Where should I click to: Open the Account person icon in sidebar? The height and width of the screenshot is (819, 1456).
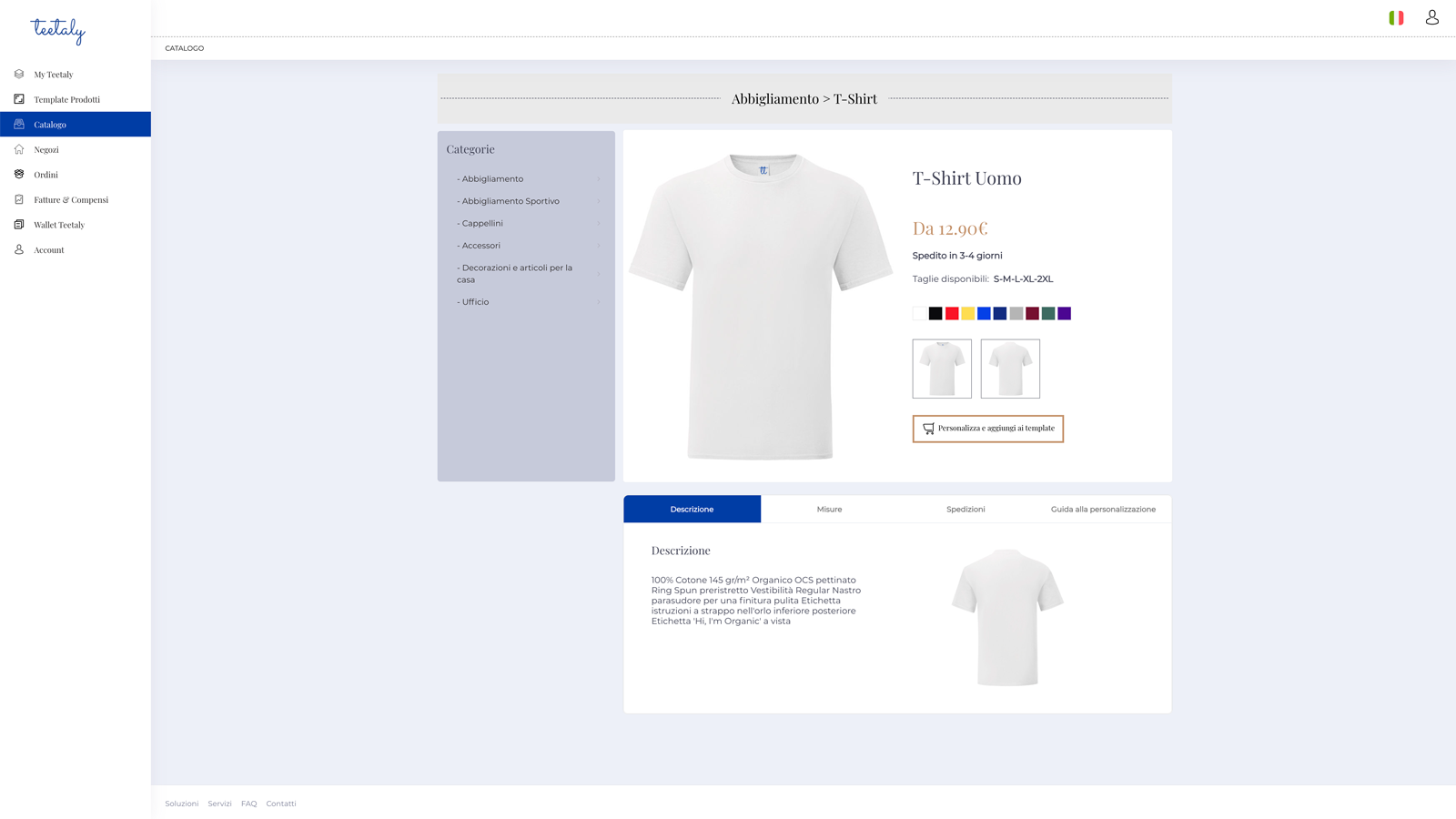point(19,249)
